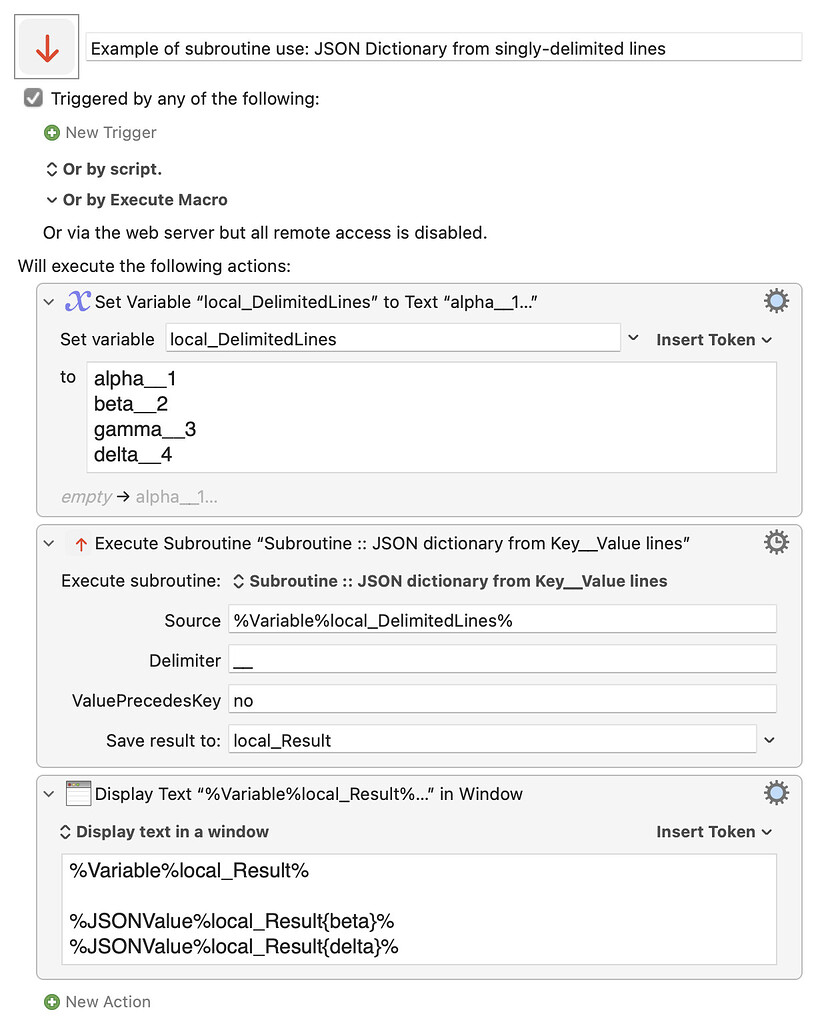Viewport: 816px width, 1024px height.
Task: Edit the Delimiter parameter field
Action: coord(502,660)
